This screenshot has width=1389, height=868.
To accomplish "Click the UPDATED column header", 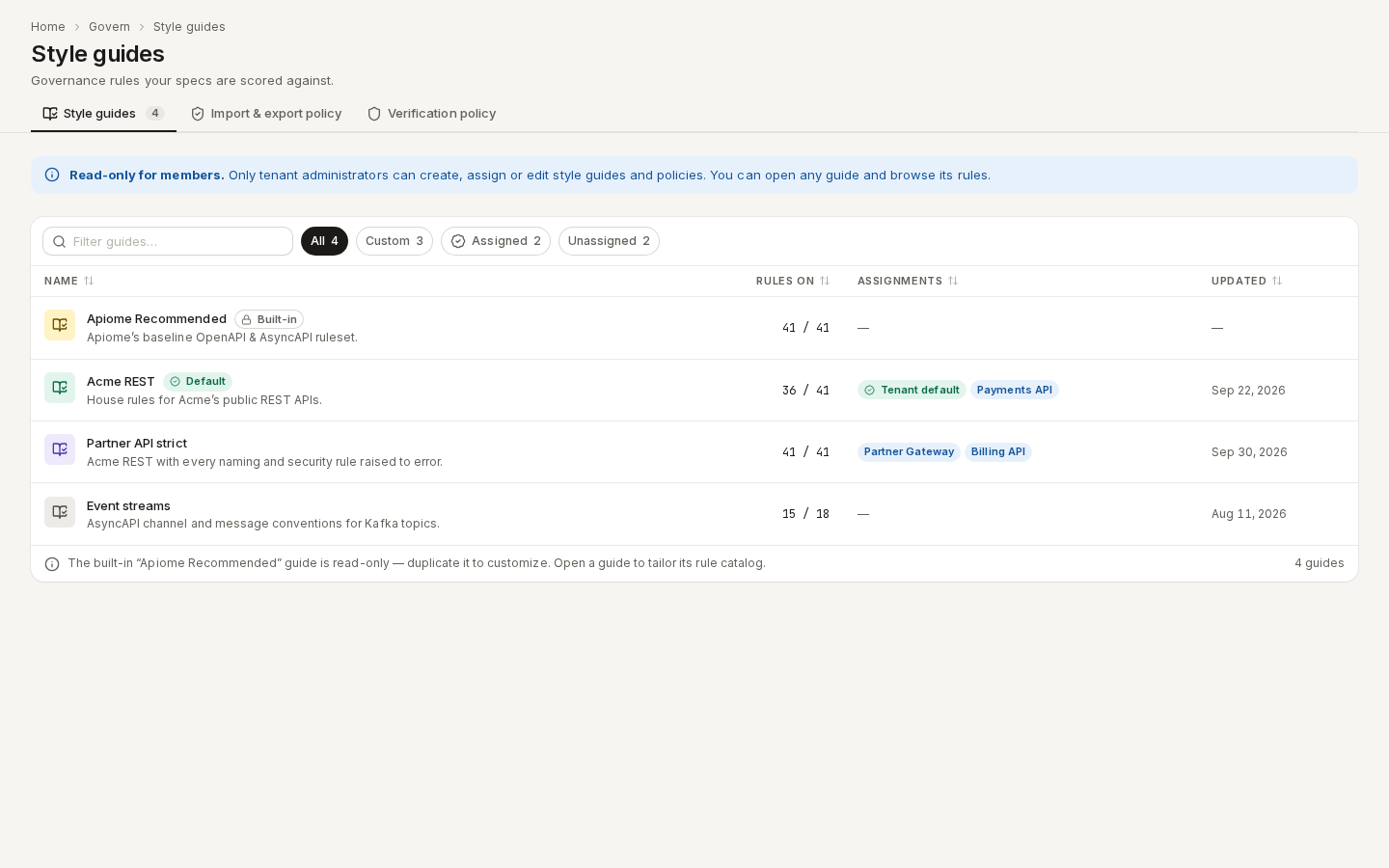I will (x=1247, y=281).
